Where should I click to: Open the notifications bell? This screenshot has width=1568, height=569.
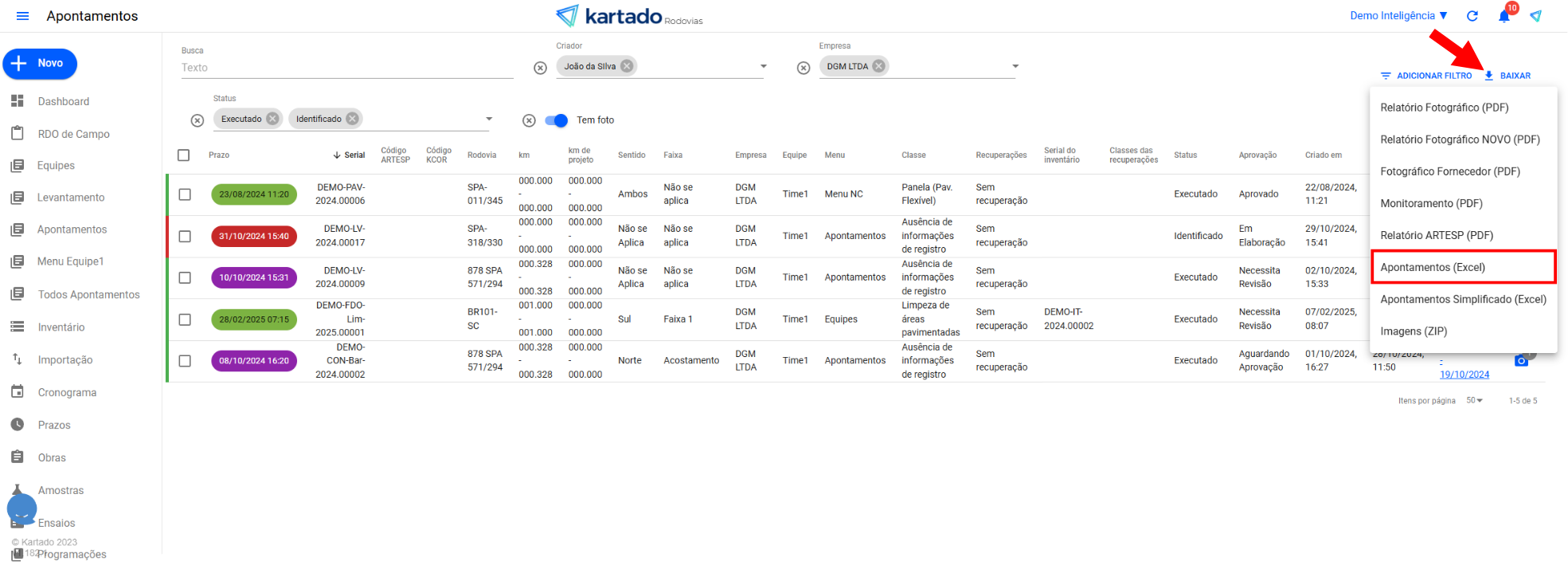(x=1503, y=16)
